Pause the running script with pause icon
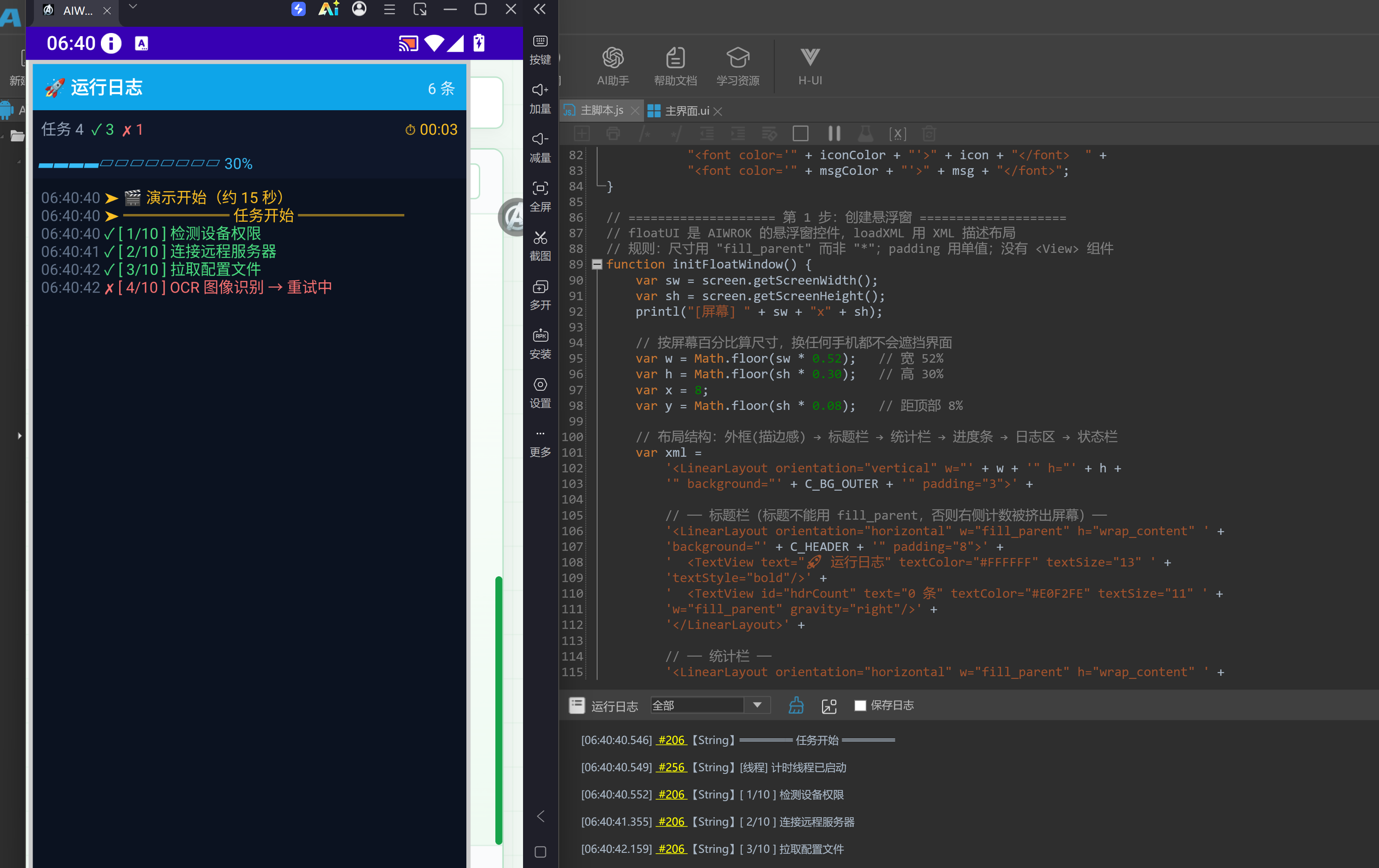Screen dimensions: 1379x868 pos(834,133)
